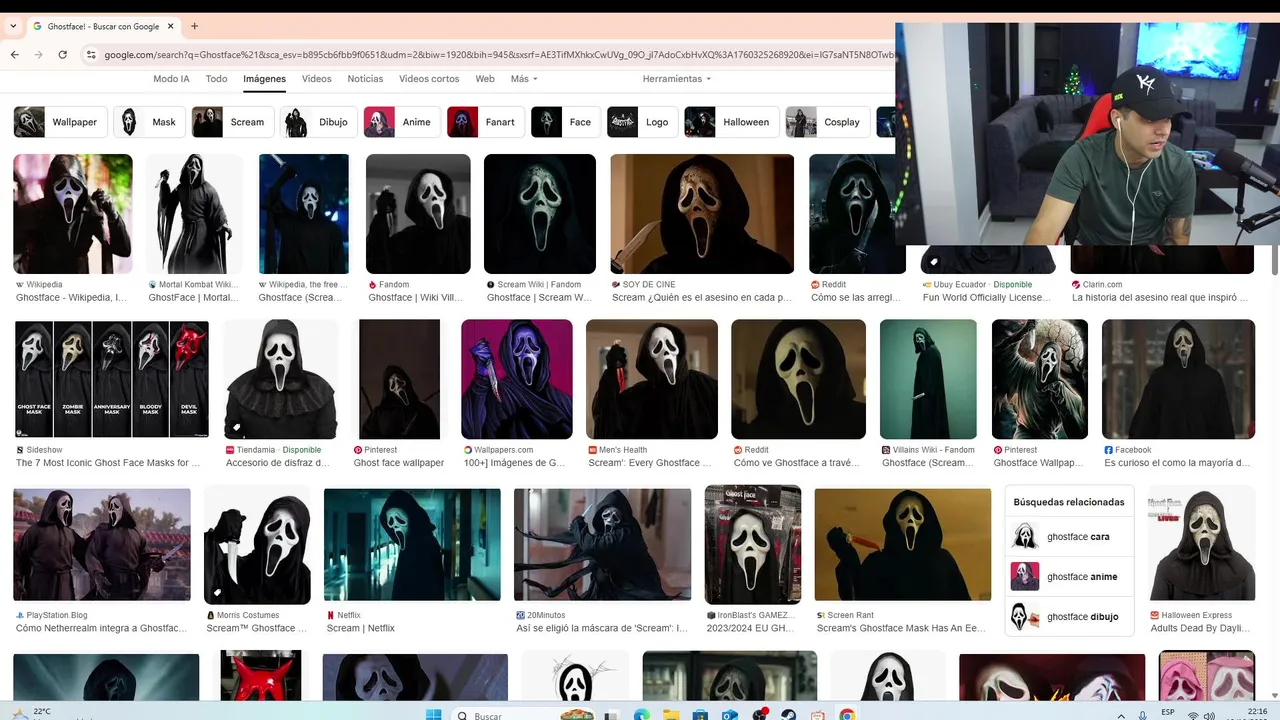The image size is (1280, 720).
Task: Open the Vídeos cortos tab
Action: (429, 79)
